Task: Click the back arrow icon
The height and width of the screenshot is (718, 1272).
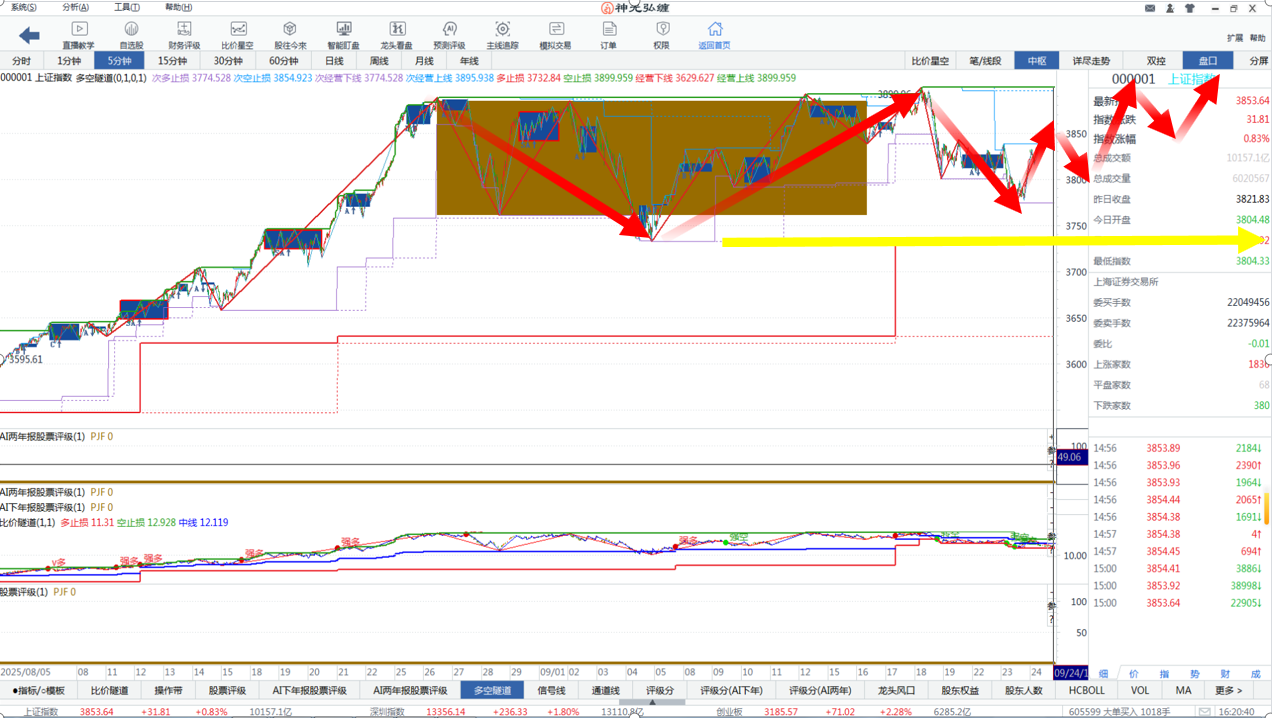Action: [29, 36]
